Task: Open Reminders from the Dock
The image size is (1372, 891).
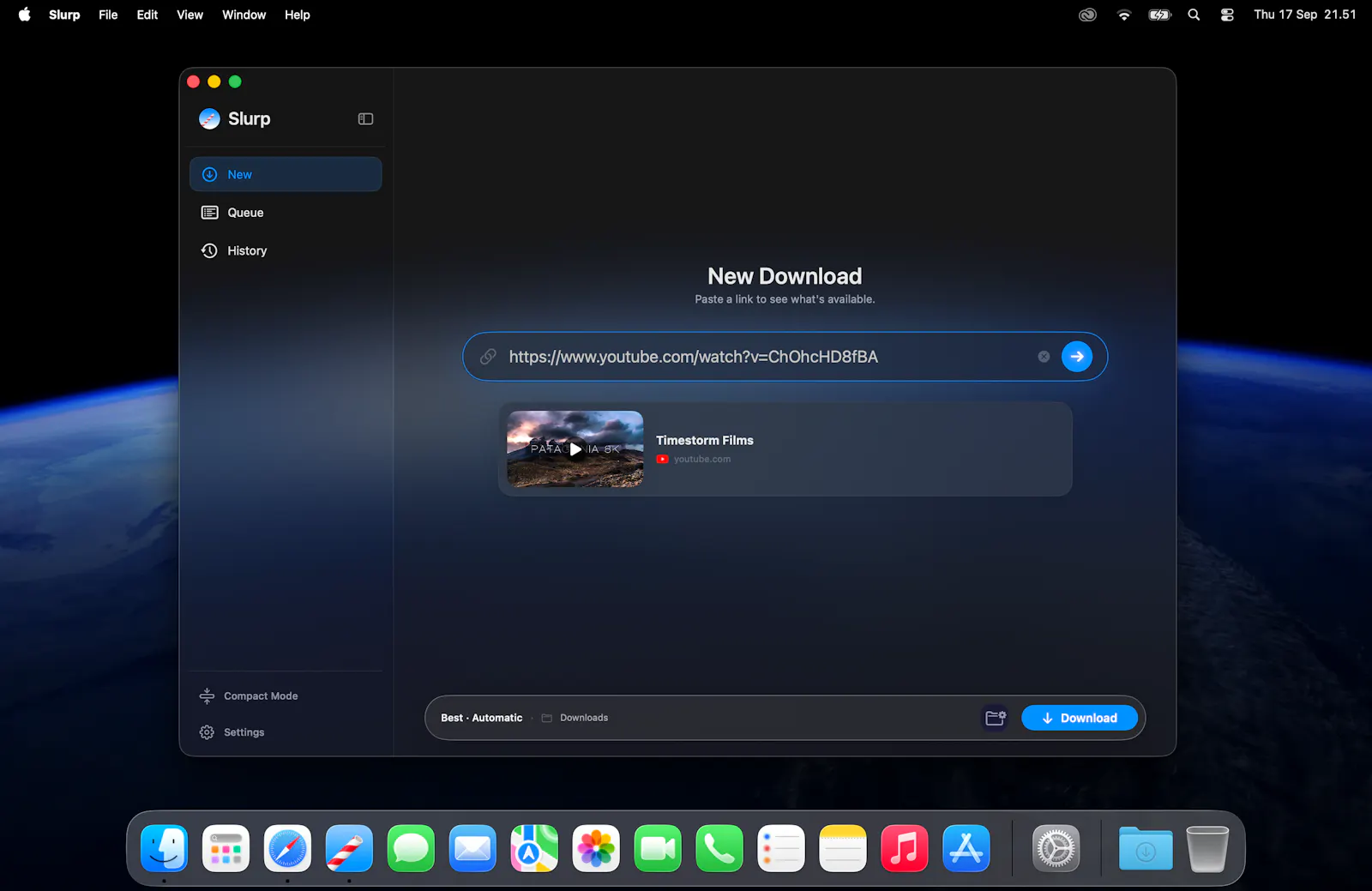Action: point(781,849)
